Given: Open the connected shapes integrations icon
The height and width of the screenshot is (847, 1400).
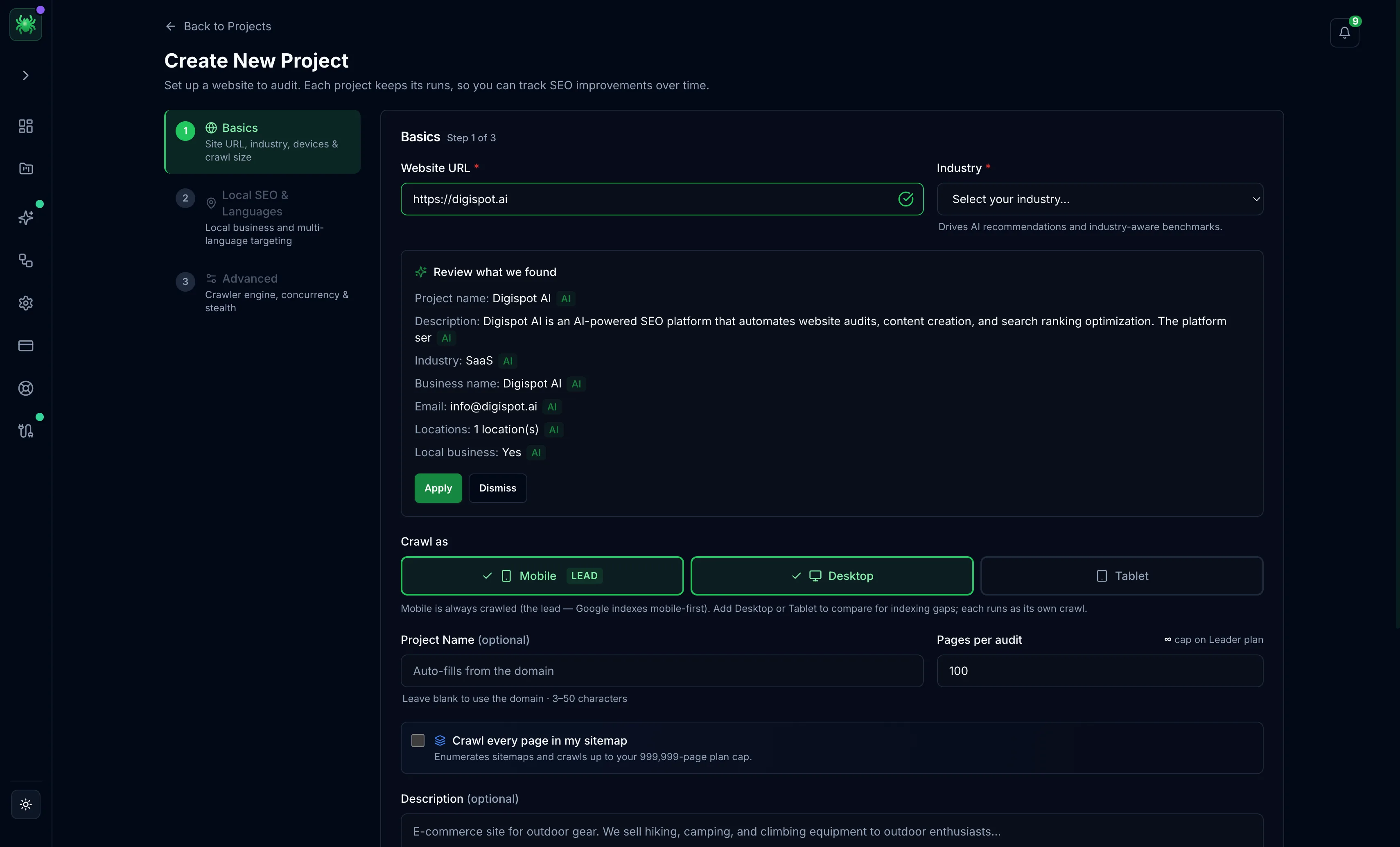Looking at the screenshot, I should pos(25,260).
